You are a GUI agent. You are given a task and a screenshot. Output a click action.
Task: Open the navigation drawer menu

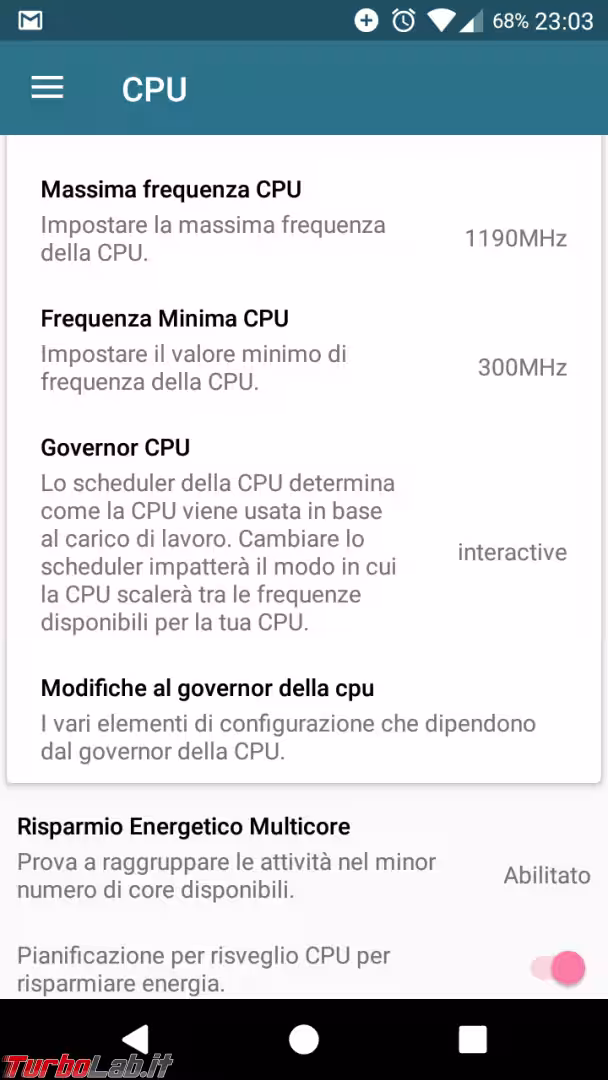pos(46,88)
